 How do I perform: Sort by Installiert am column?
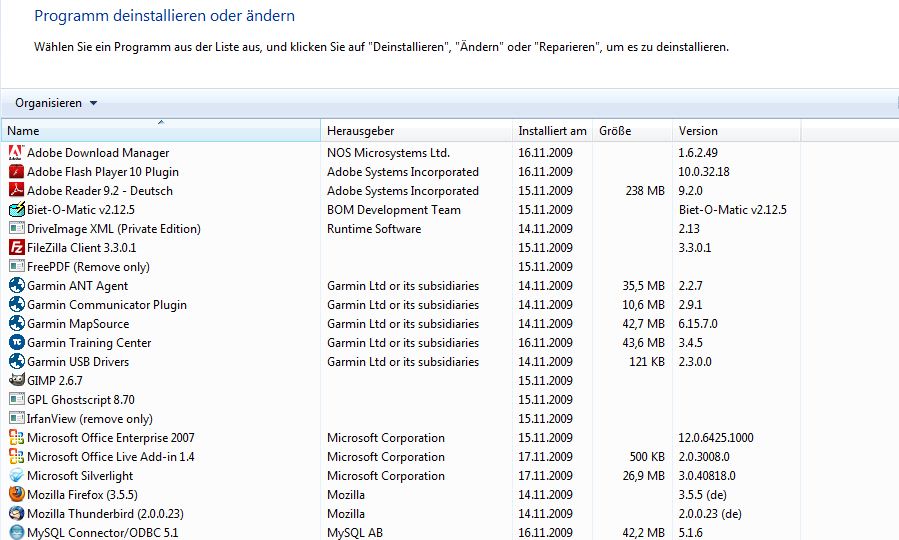click(552, 131)
